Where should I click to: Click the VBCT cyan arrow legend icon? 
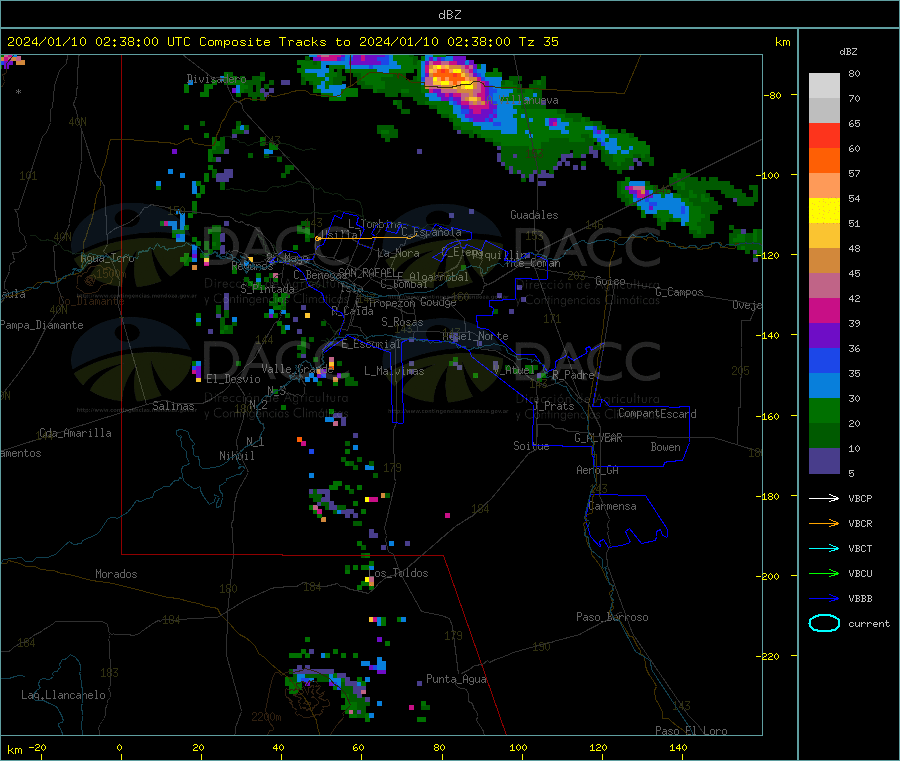click(x=824, y=549)
